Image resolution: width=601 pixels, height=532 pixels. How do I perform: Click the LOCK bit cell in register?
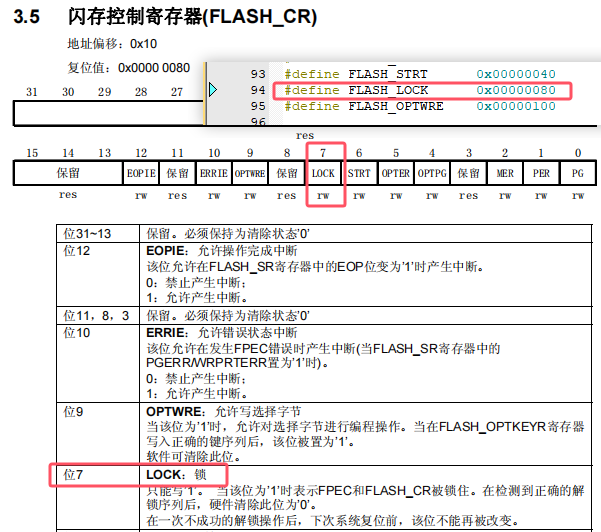pyautogui.click(x=323, y=173)
